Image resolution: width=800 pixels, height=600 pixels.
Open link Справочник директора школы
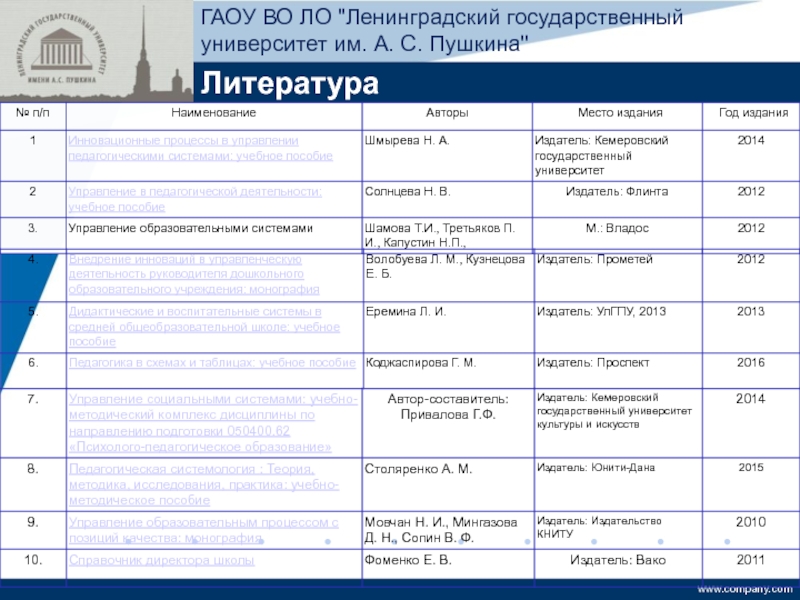[x=161, y=560]
